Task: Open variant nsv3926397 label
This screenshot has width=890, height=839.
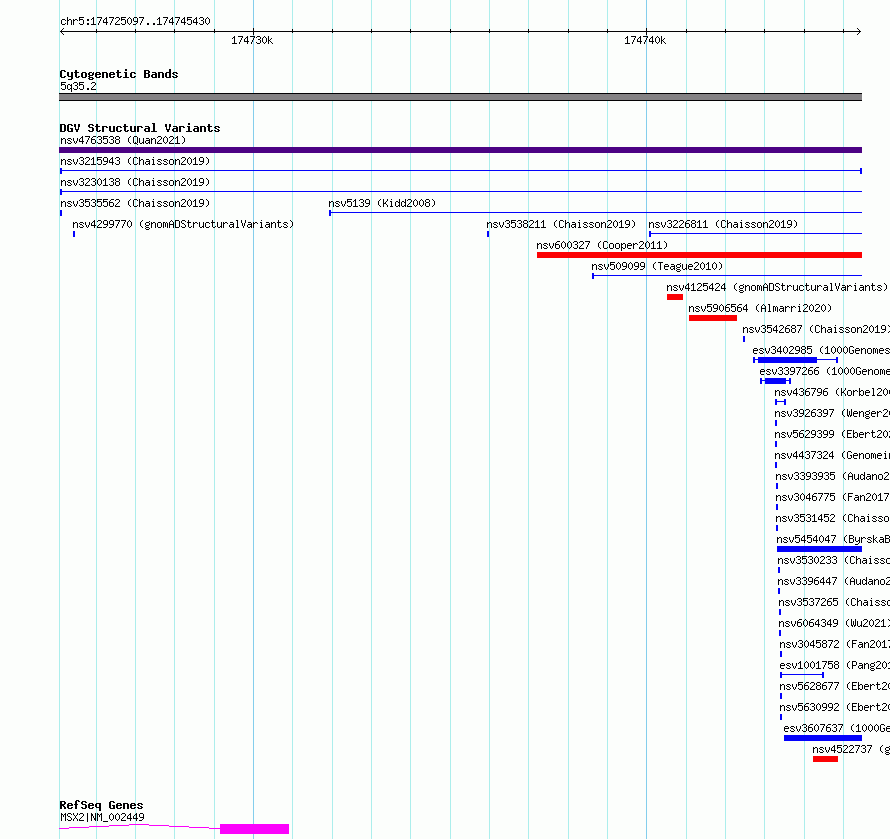Action: tap(832, 413)
